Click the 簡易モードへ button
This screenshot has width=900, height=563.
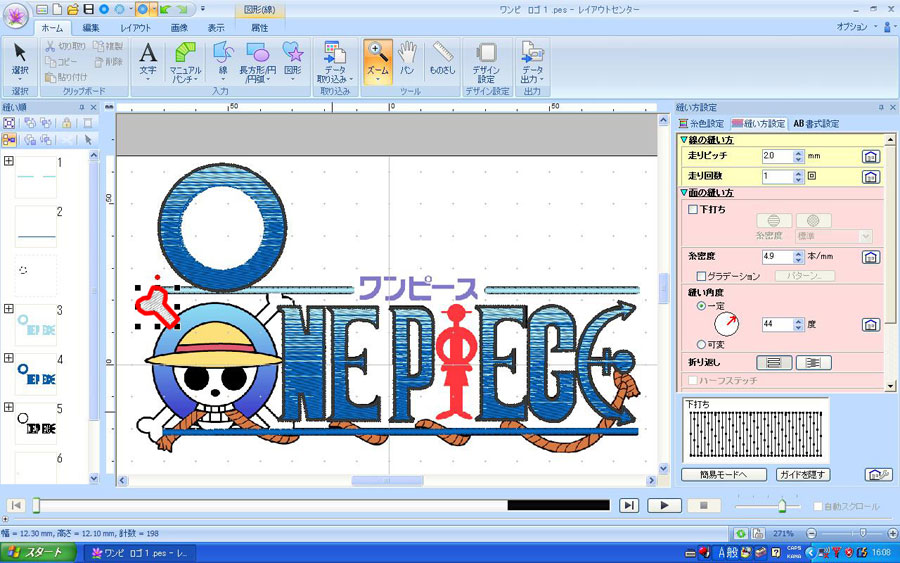(x=724, y=475)
